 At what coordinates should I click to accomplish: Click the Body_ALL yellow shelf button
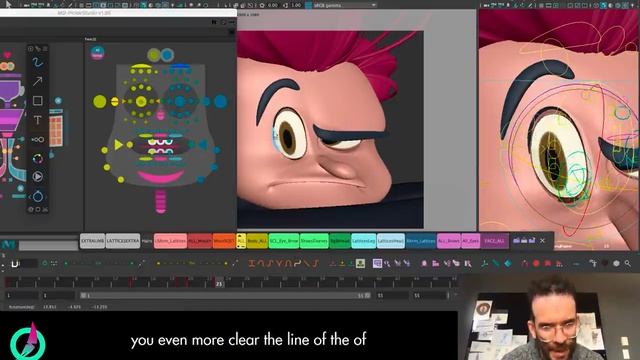pos(257,241)
